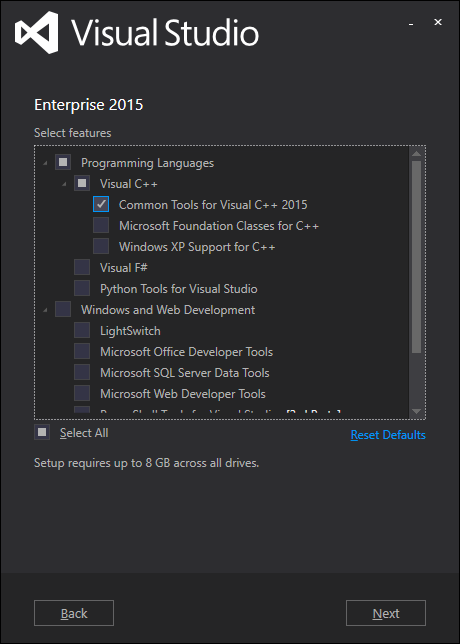Click the Visual Studio logo icon
Viewport: 460px width, 644px height.
click(37, 32)
